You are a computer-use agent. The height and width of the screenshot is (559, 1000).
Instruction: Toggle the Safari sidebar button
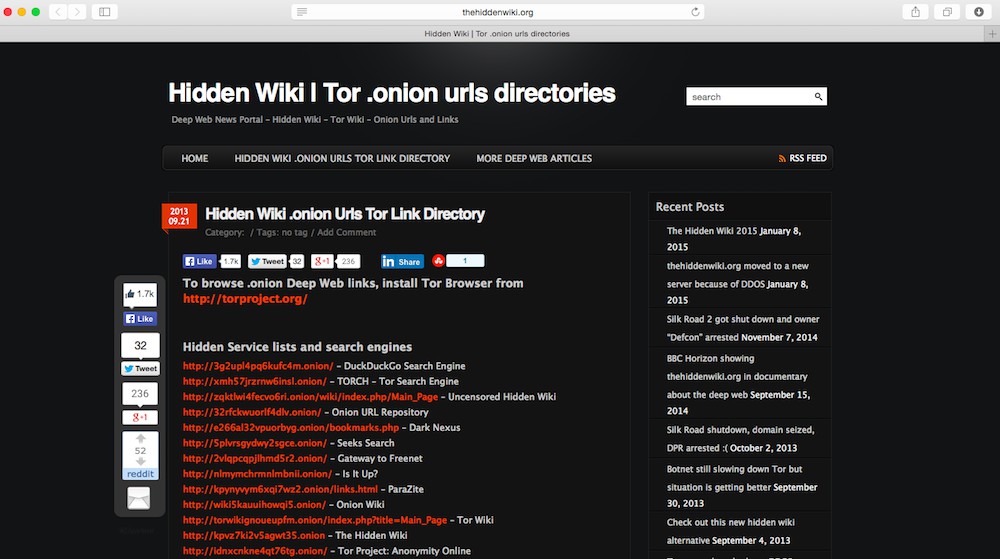tap(105, 11)
